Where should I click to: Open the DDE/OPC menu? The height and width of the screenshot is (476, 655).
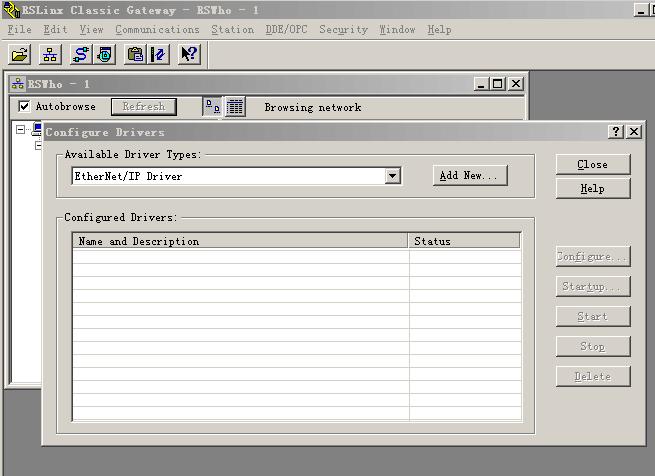coord(286,30)
